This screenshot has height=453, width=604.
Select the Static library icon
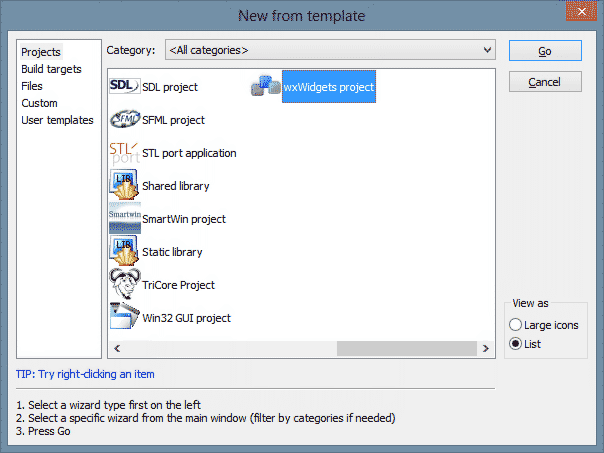(x=124, y=252)
